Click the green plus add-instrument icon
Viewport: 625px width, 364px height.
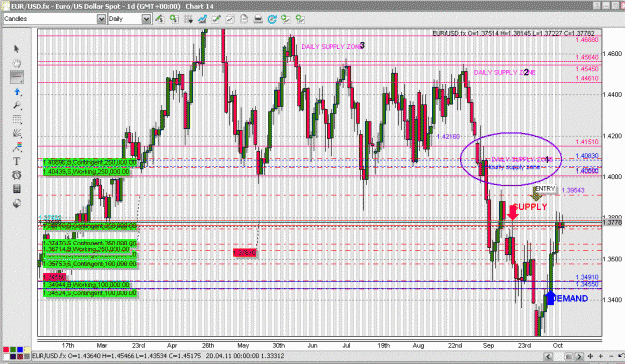pos(174,19)
